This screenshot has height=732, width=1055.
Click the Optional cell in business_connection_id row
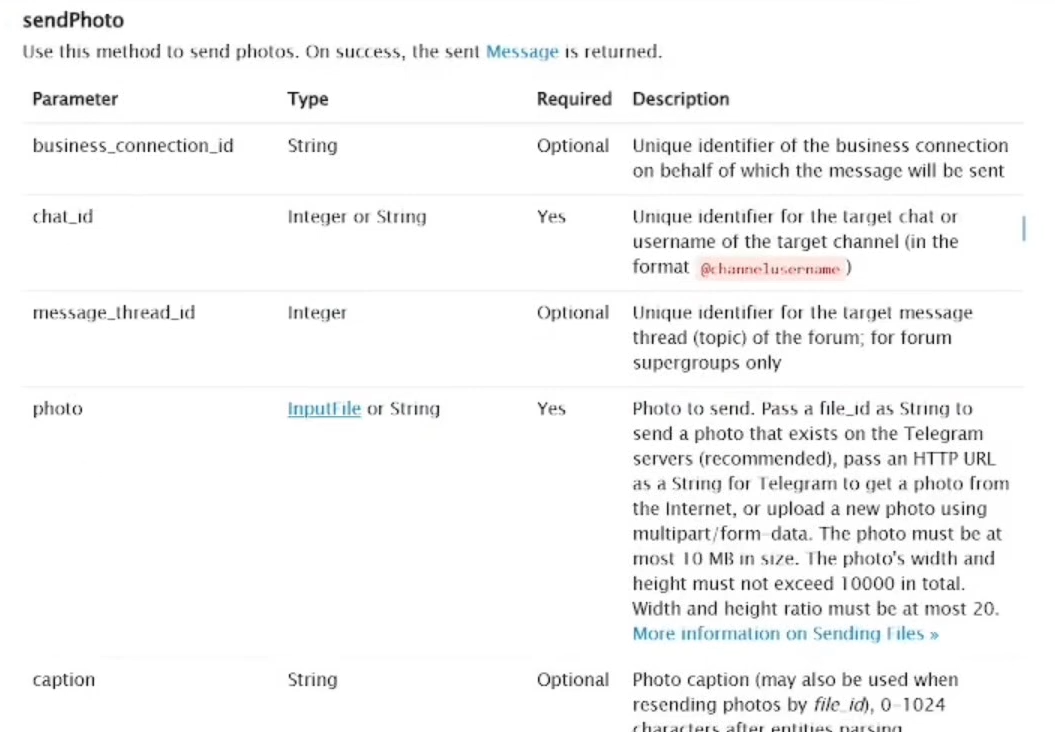coord(573,146)
